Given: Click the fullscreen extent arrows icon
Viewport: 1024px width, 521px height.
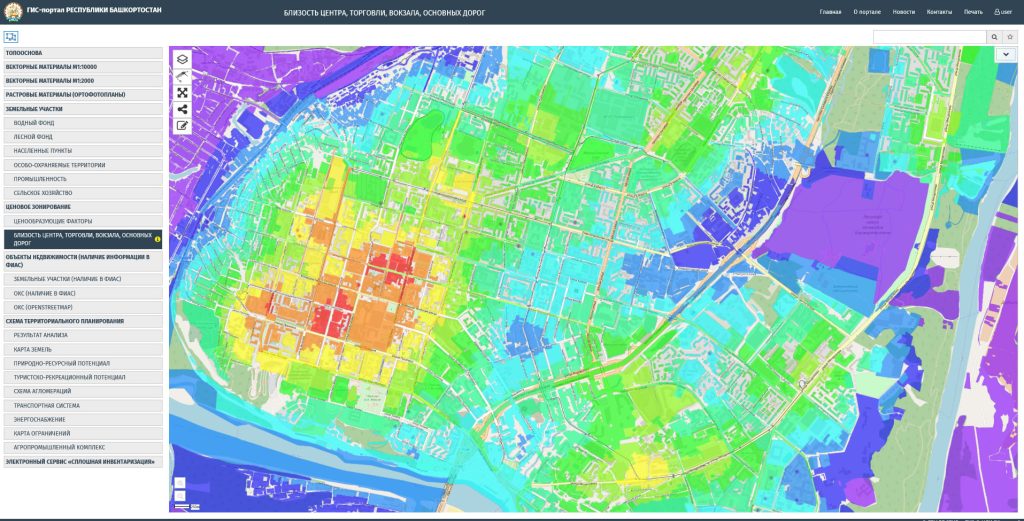Looking at the screenshot, I should [183, 93].
